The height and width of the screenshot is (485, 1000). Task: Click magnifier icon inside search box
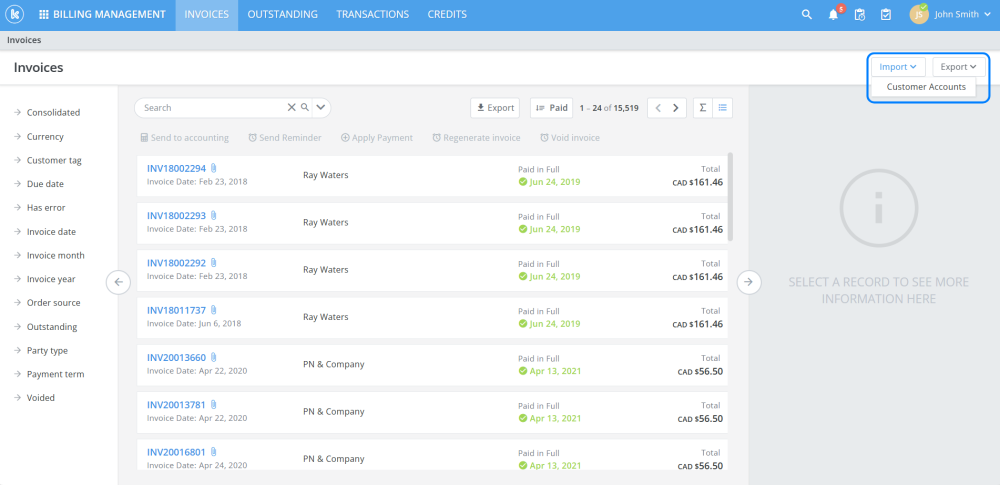(x=305, y=107)
